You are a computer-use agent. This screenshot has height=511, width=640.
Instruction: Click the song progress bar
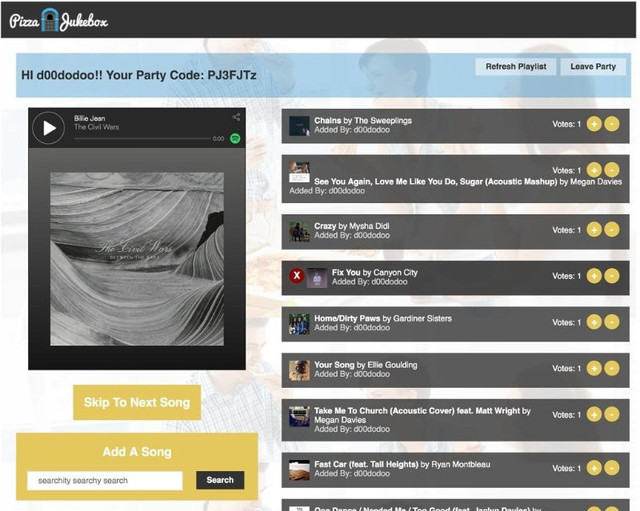point(142,139)
